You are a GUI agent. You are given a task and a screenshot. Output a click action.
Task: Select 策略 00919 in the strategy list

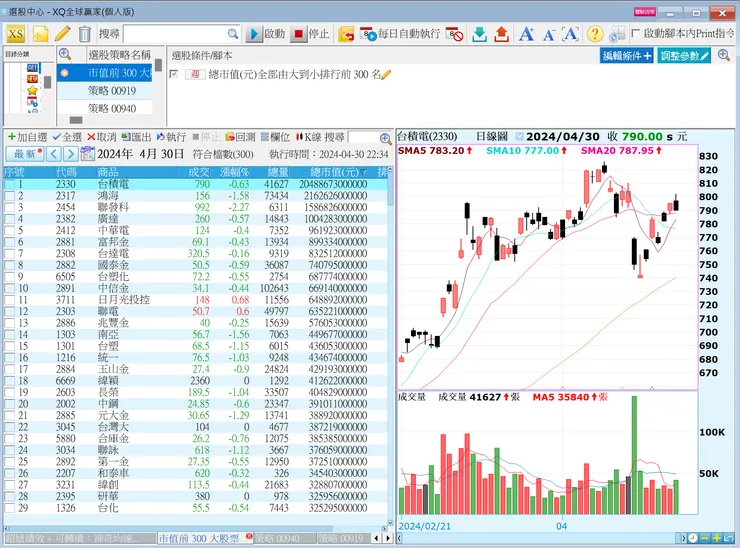click(105, 91)
